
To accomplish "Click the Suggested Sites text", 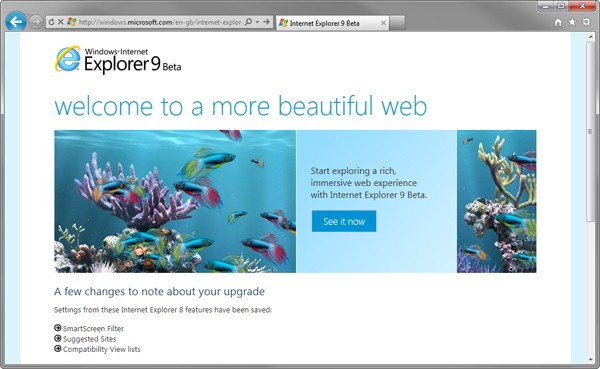I will click(x=90, y=339).
